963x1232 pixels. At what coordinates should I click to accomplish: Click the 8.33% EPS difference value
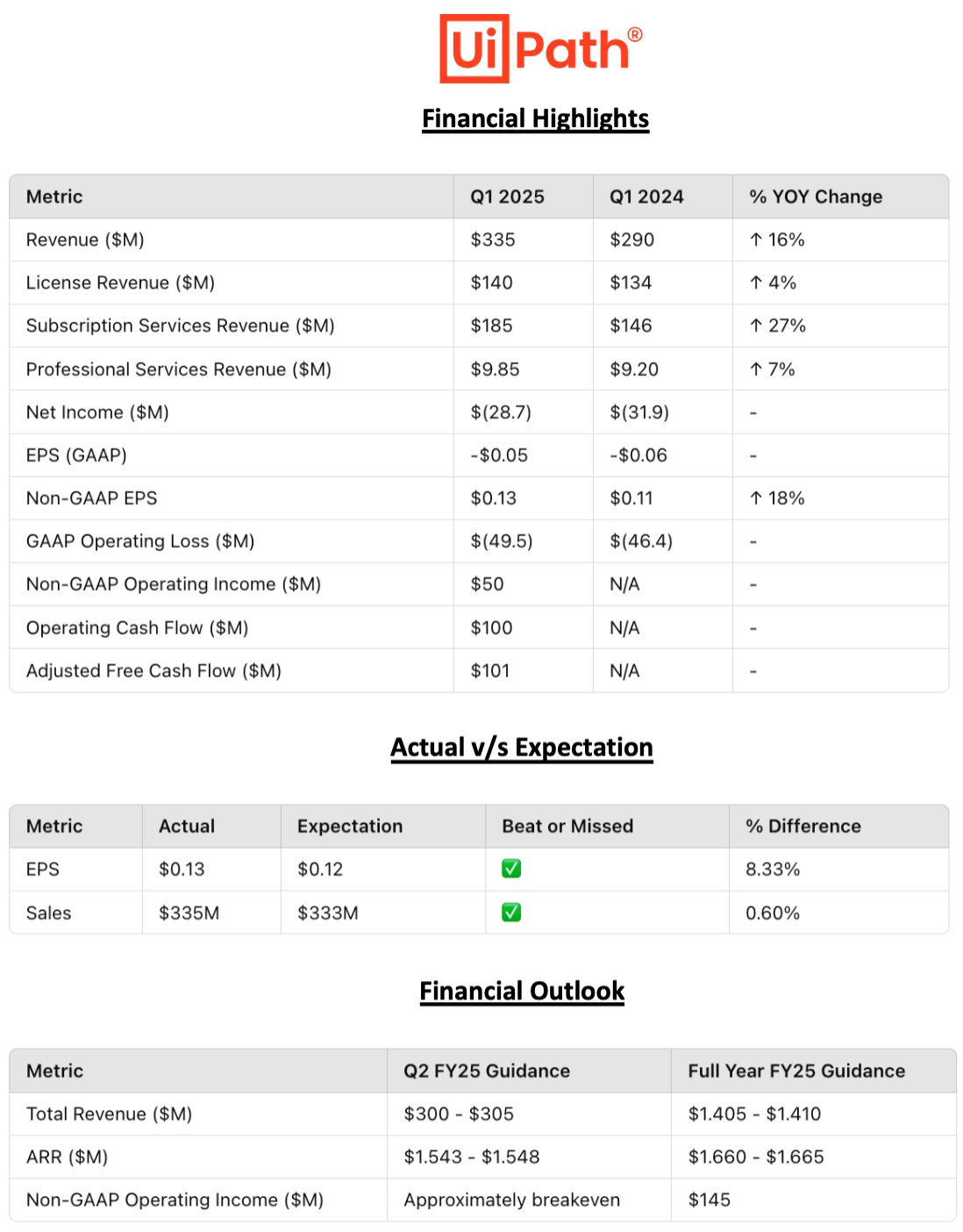pos(773,869)
